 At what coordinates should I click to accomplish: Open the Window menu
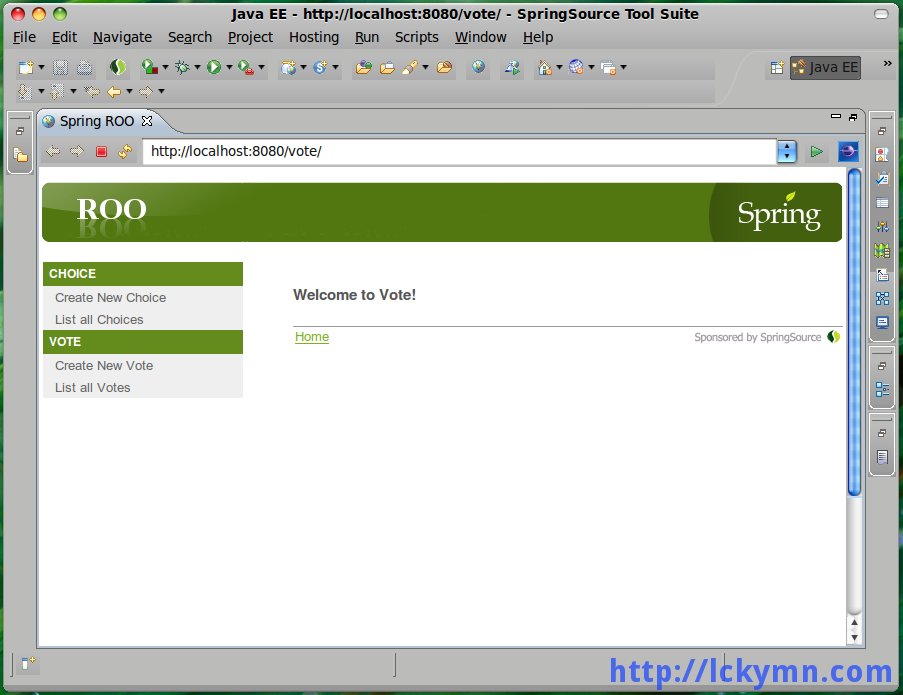(481, 37)
